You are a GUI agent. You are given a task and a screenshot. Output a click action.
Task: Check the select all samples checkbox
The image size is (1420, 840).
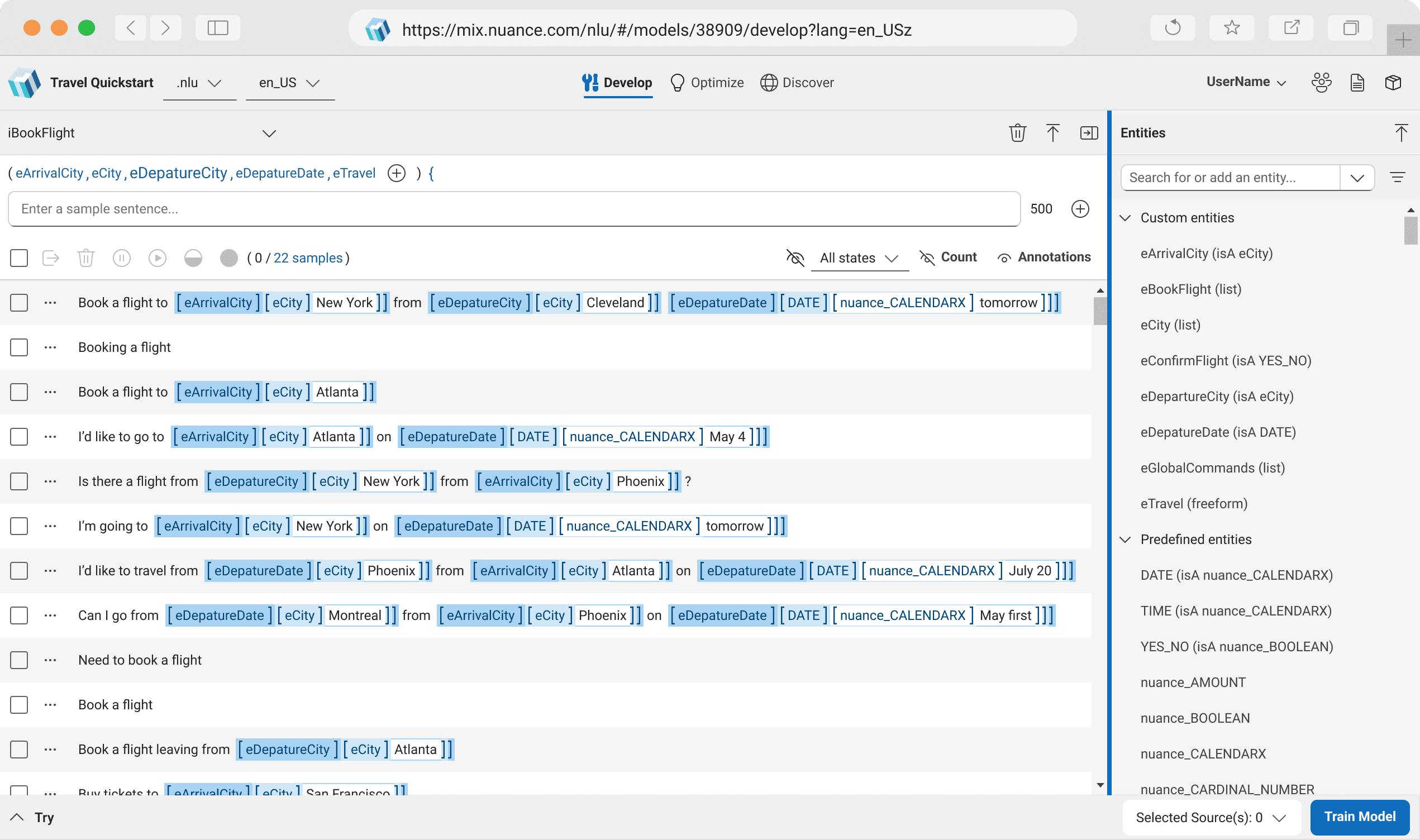18,258
